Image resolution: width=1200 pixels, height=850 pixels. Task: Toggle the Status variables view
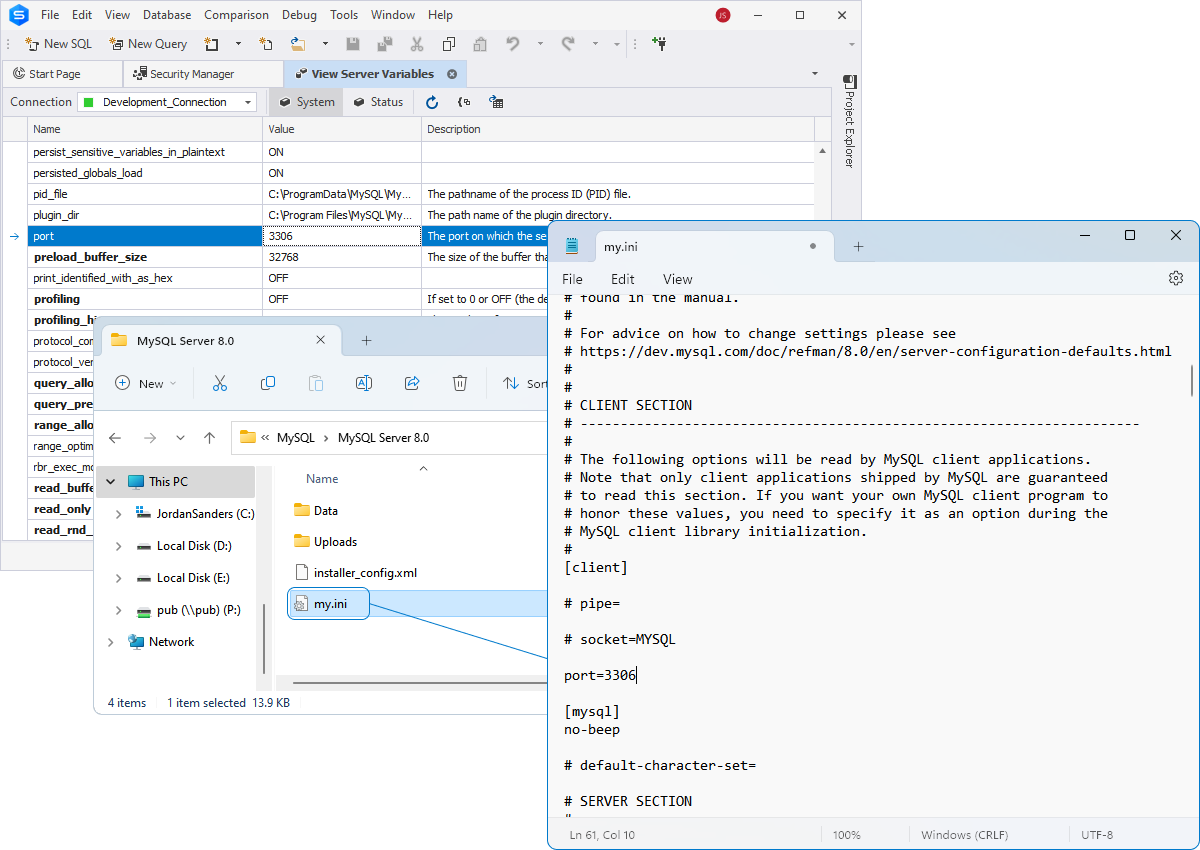[378, 102]
